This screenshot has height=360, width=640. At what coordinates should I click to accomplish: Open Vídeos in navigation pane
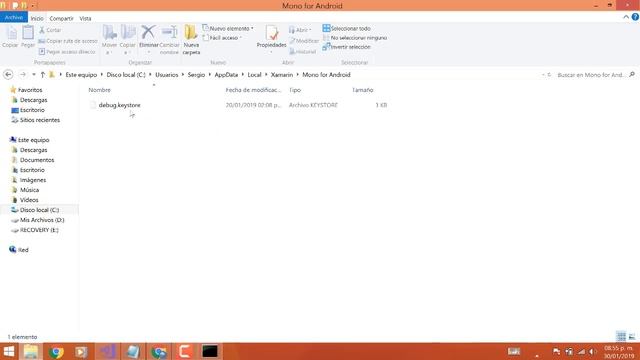[29, 200]
